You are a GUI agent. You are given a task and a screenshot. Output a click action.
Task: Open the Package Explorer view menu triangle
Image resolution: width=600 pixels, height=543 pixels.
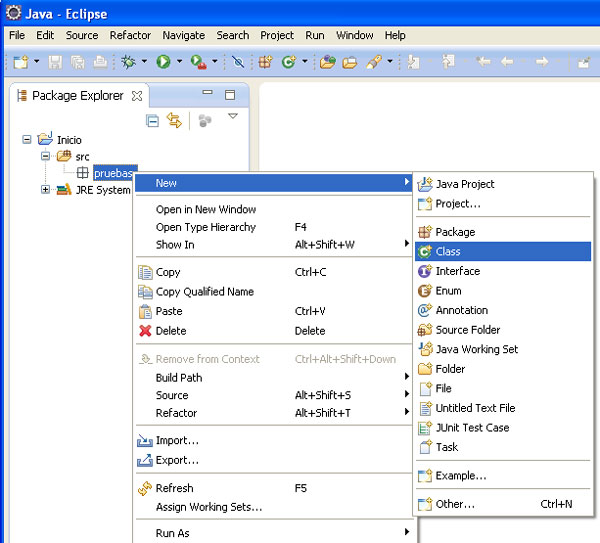[x=233, y=116]
